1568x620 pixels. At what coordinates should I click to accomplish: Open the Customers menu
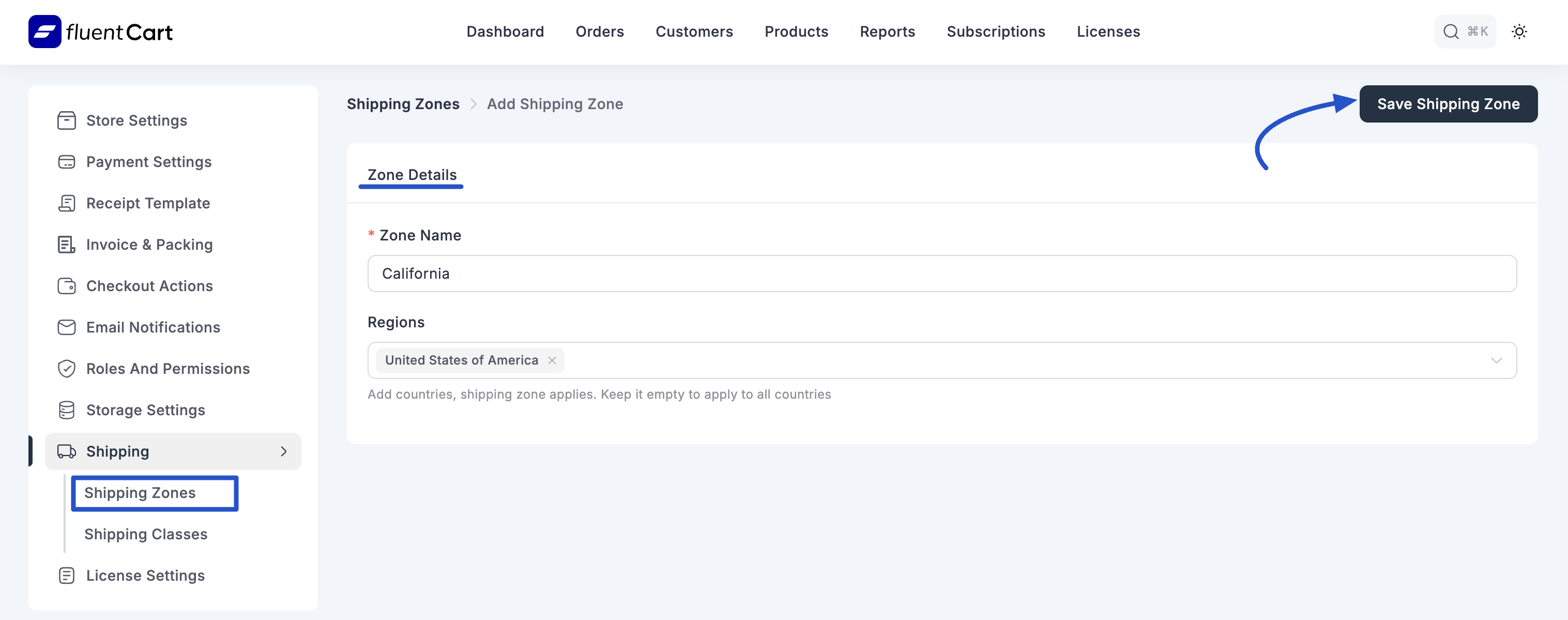[x=694, y=31]
